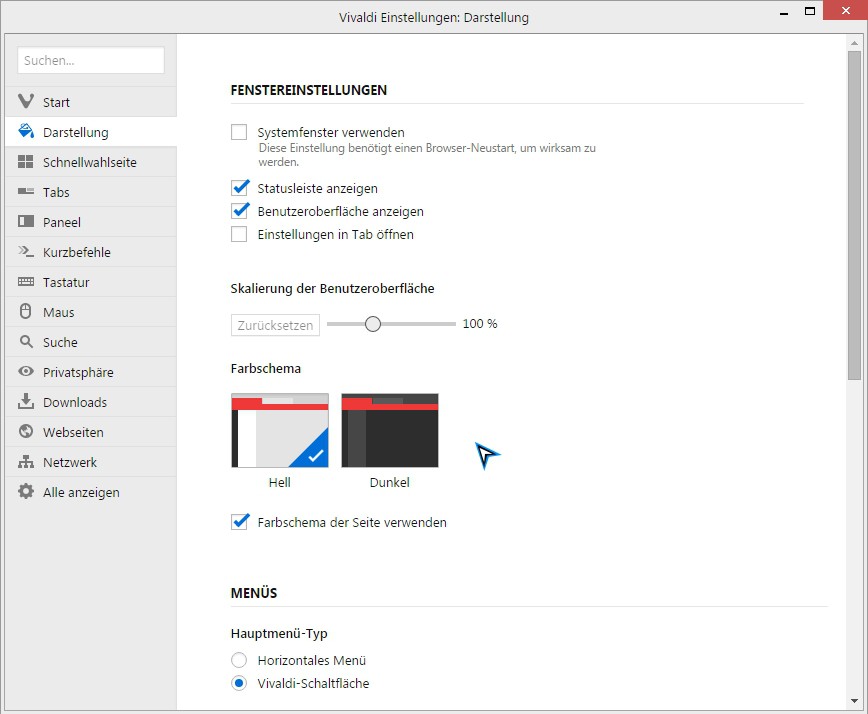
Task: Open Downloads settings via download icon
Action: (x=26, y=402)
